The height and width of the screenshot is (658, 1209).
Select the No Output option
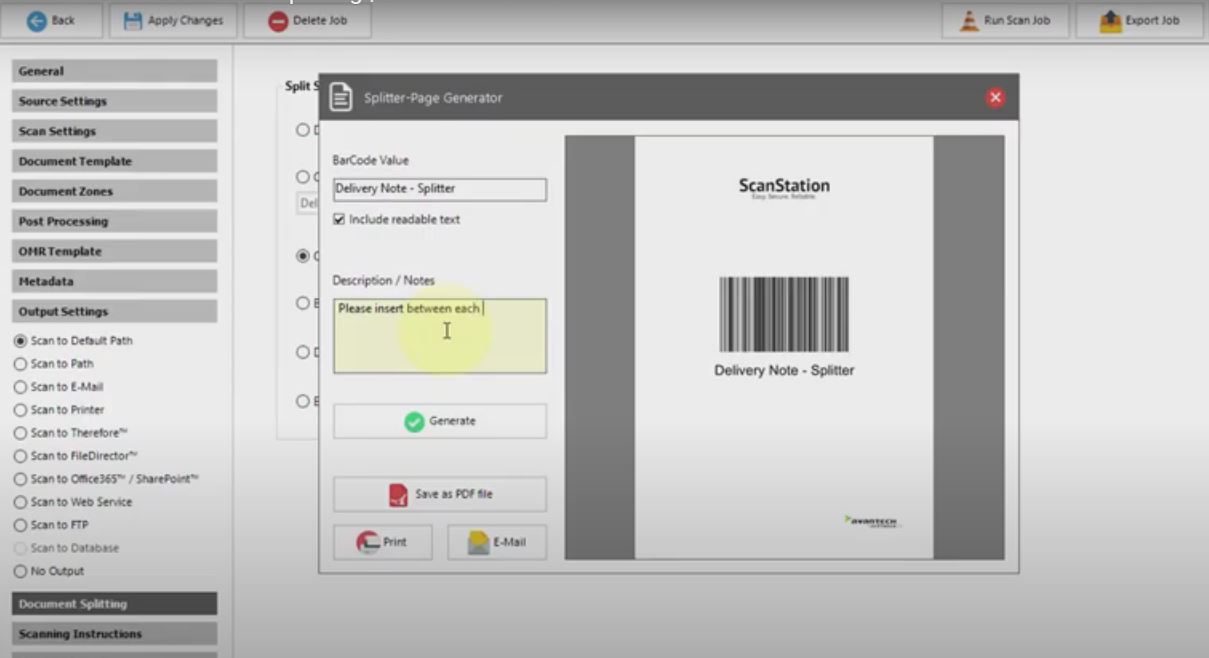pyautogui.click(x=49, y=571)
